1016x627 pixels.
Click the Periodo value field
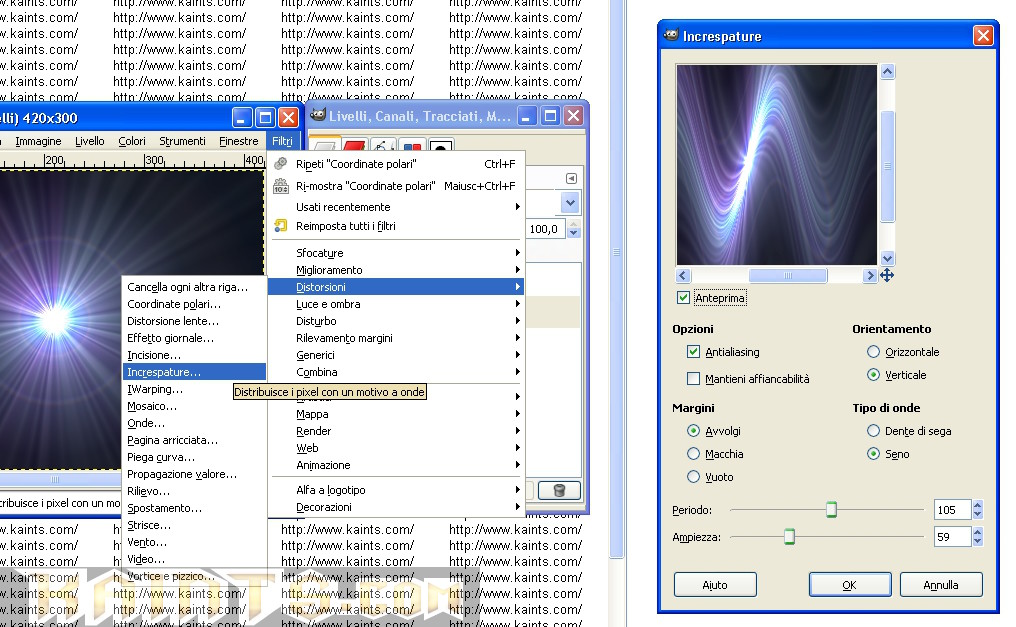(952, 510)
